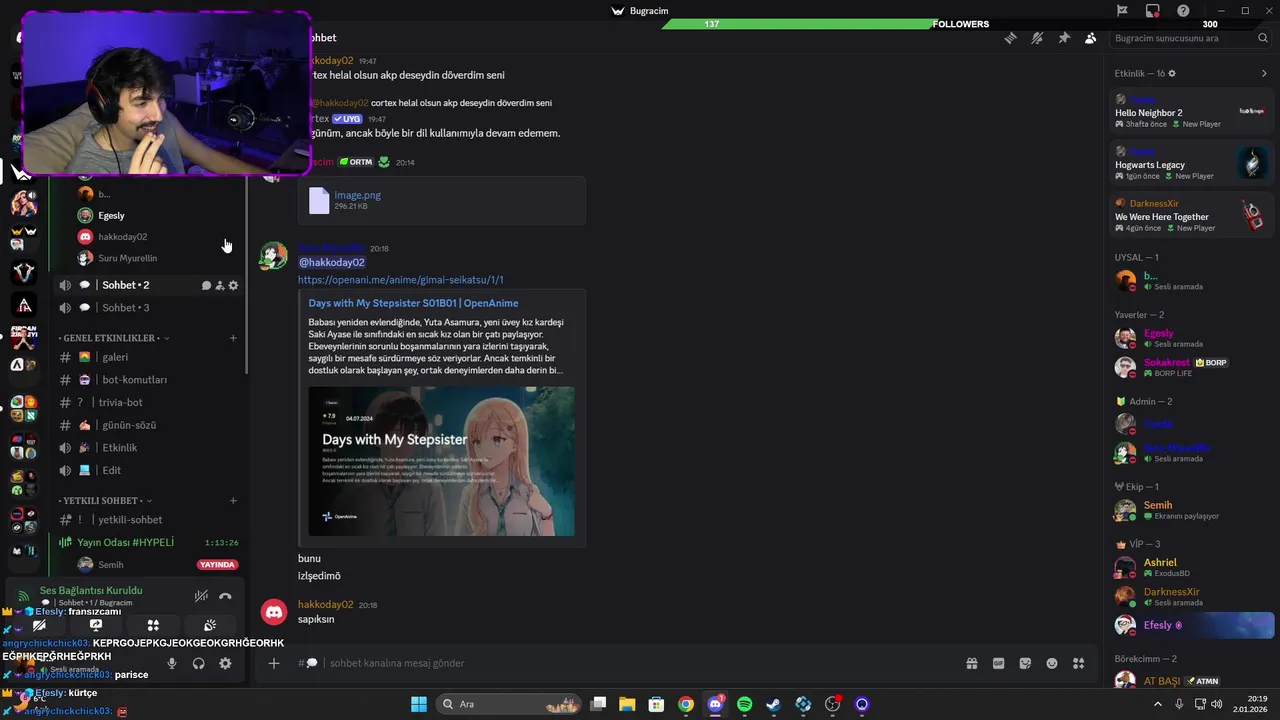Screen dimensions: 1280x720
Task: Click the @hakkoday02 mention
Action: [331, 263]
